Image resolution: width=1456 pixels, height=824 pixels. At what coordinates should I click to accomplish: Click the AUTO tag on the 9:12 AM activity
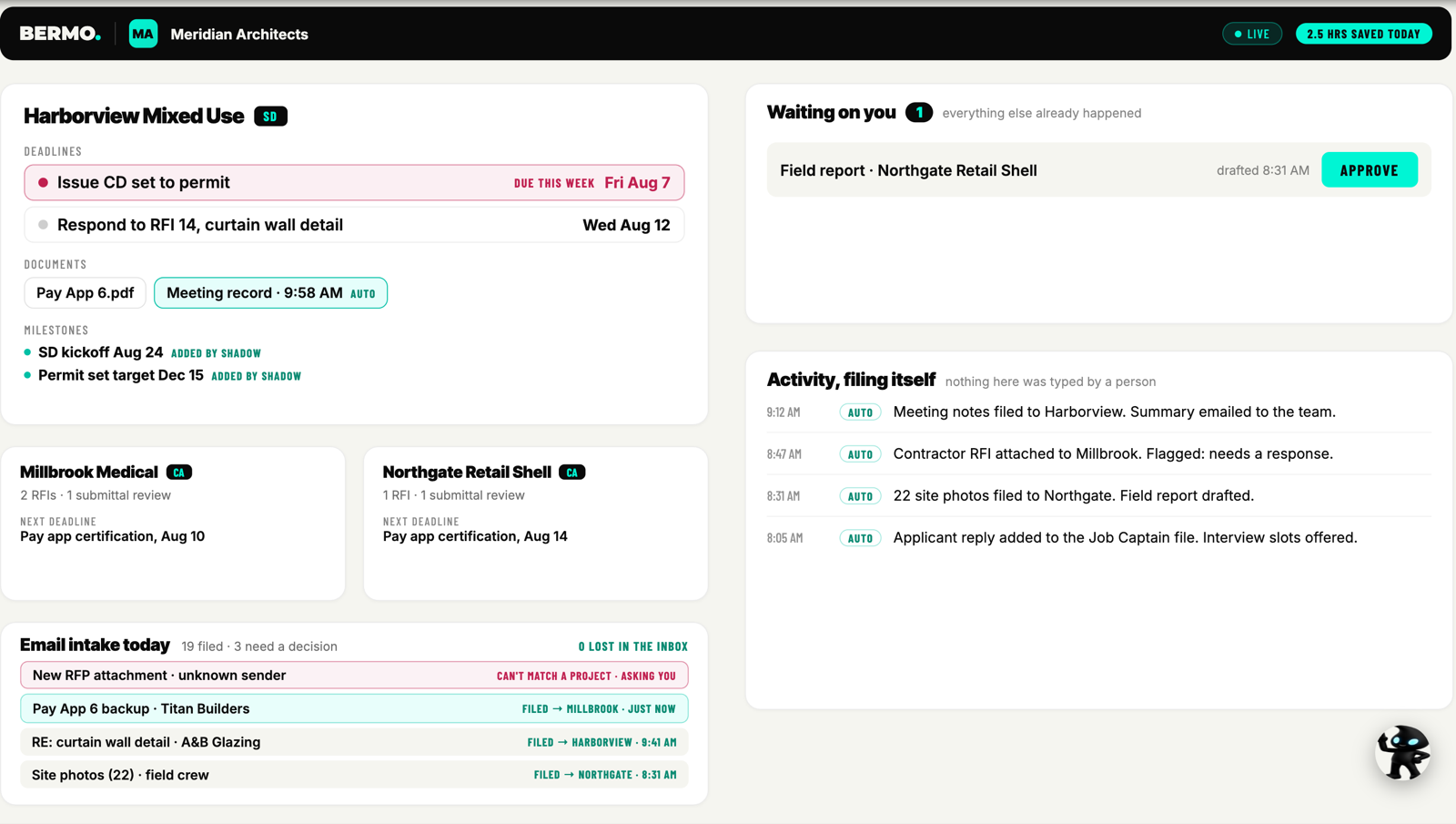click(860, 412)
